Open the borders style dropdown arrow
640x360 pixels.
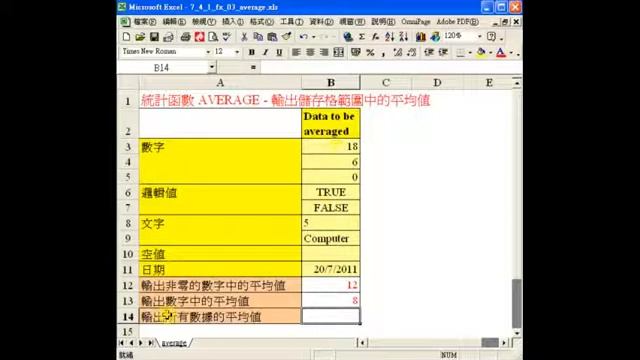(470, 52)
